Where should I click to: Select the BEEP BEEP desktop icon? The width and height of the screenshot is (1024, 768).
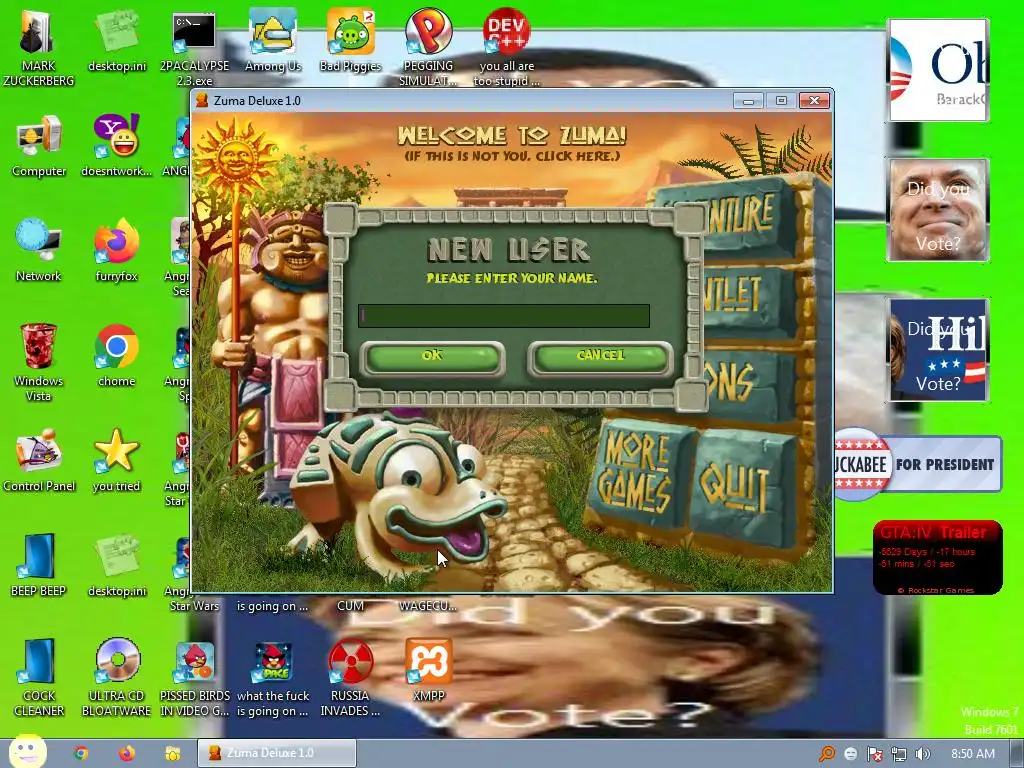(38, 565)
